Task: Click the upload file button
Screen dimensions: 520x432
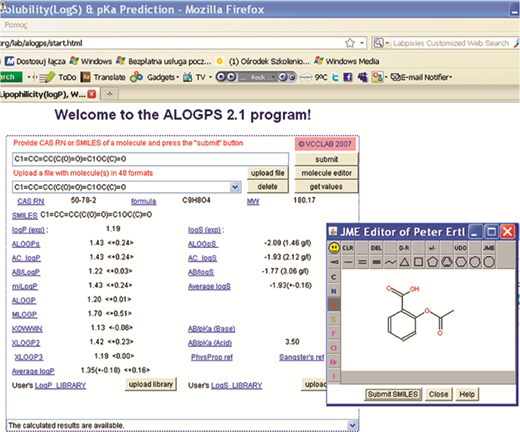Action: pos(268,173)
